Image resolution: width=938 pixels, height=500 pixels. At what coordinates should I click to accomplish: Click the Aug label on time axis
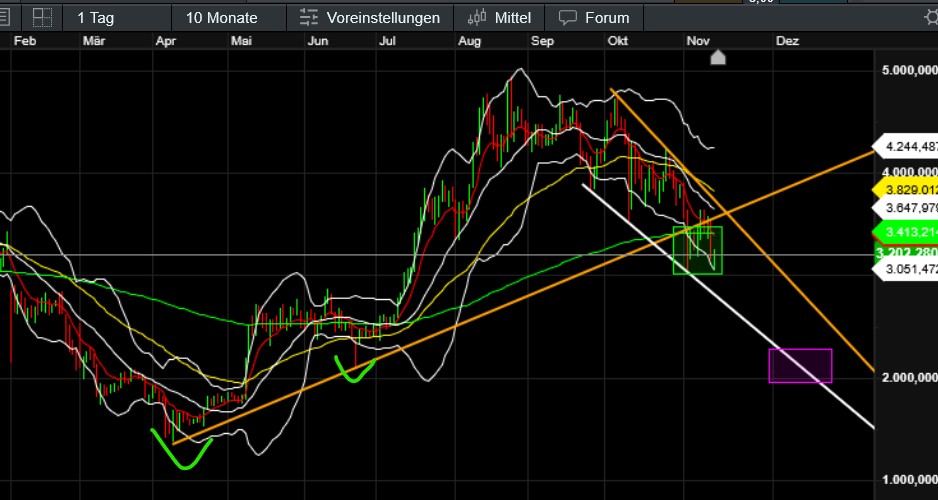coord(470,41)
